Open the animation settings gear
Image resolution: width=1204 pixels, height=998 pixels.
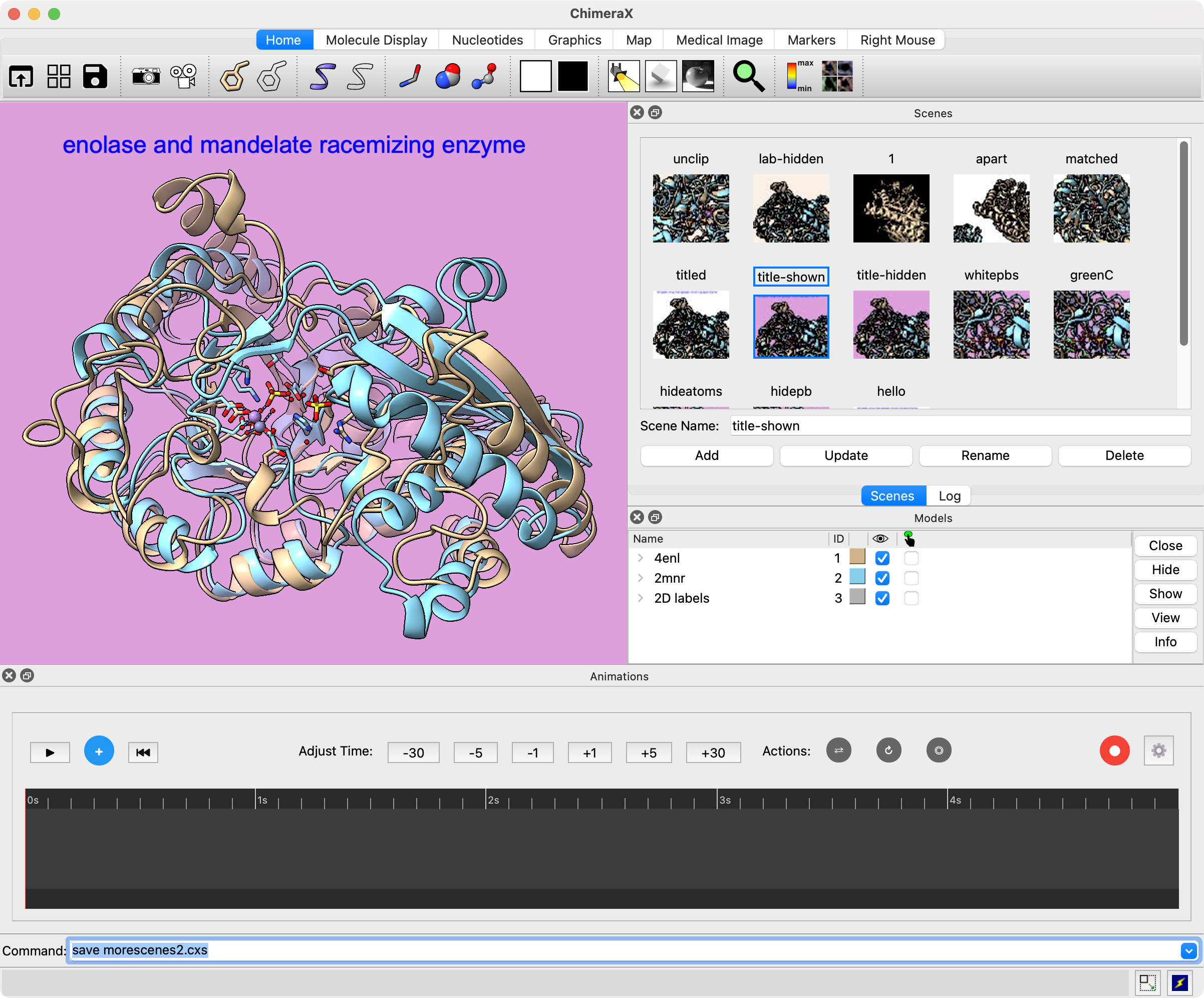[x=1158, y=751]
